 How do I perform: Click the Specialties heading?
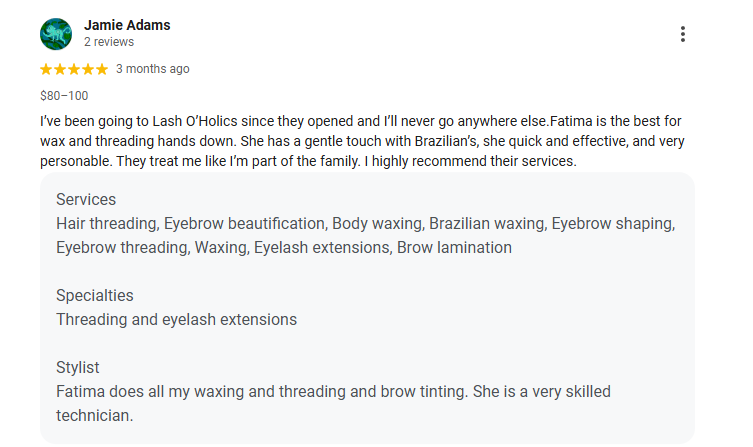click(95, 296)
